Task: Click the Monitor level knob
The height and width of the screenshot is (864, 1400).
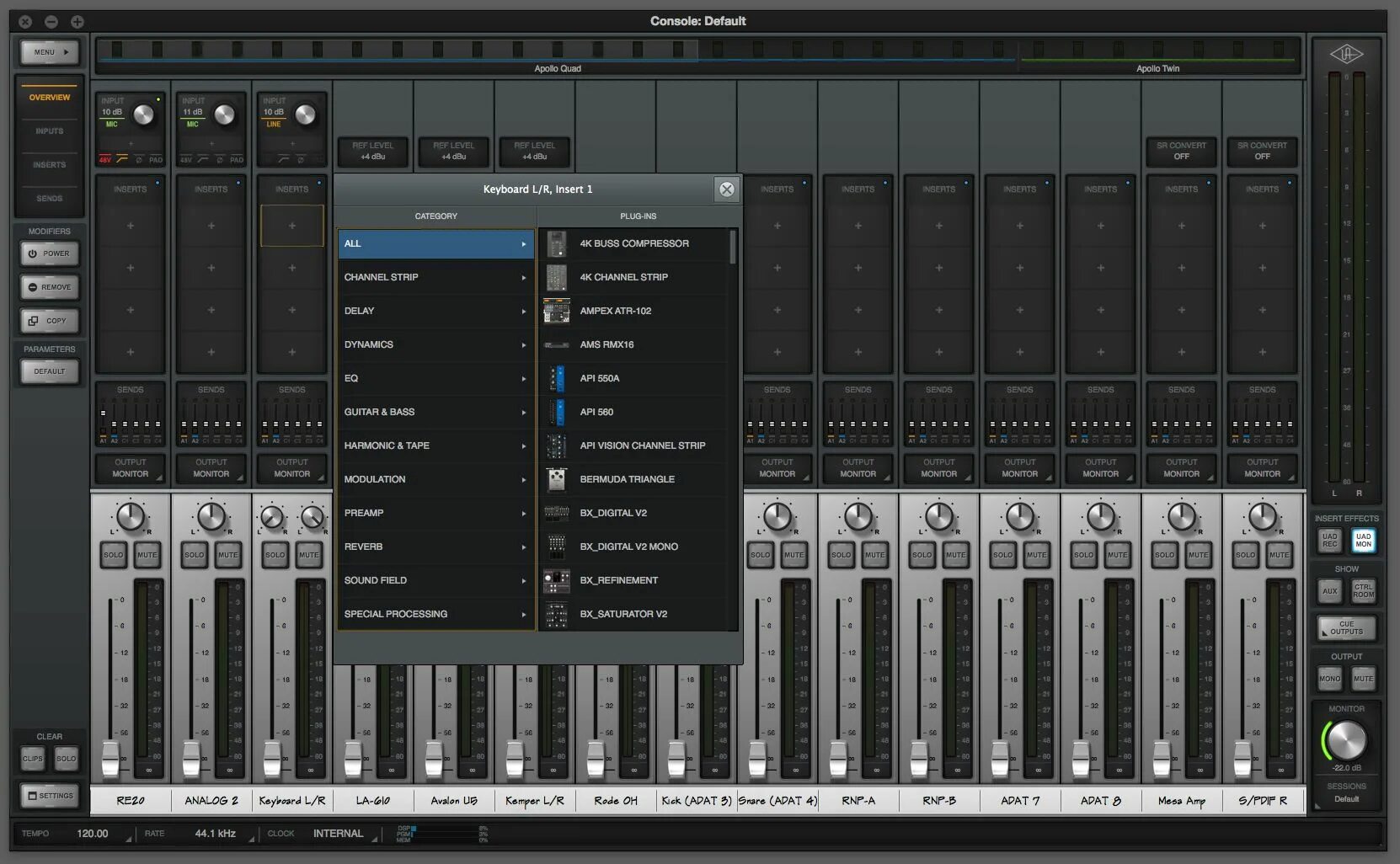Action: 1346,741
